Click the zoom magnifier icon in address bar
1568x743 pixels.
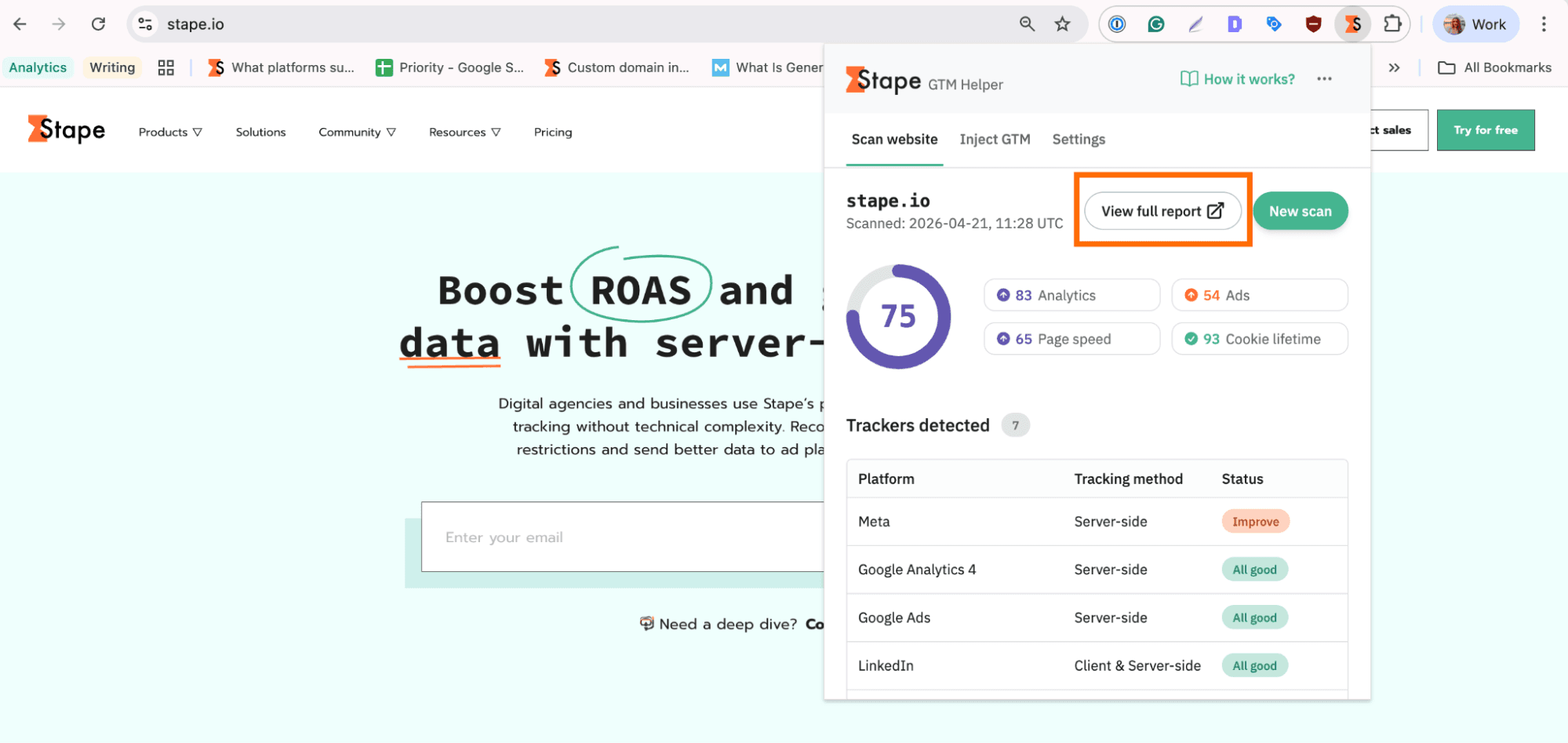(x=1027, y=24)
